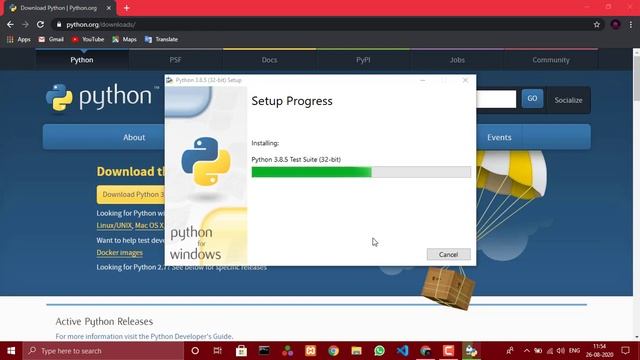This screenshot has width=640, height=360.
Task: Show hidden system tray icons
Action: click(x=527, y=351)
